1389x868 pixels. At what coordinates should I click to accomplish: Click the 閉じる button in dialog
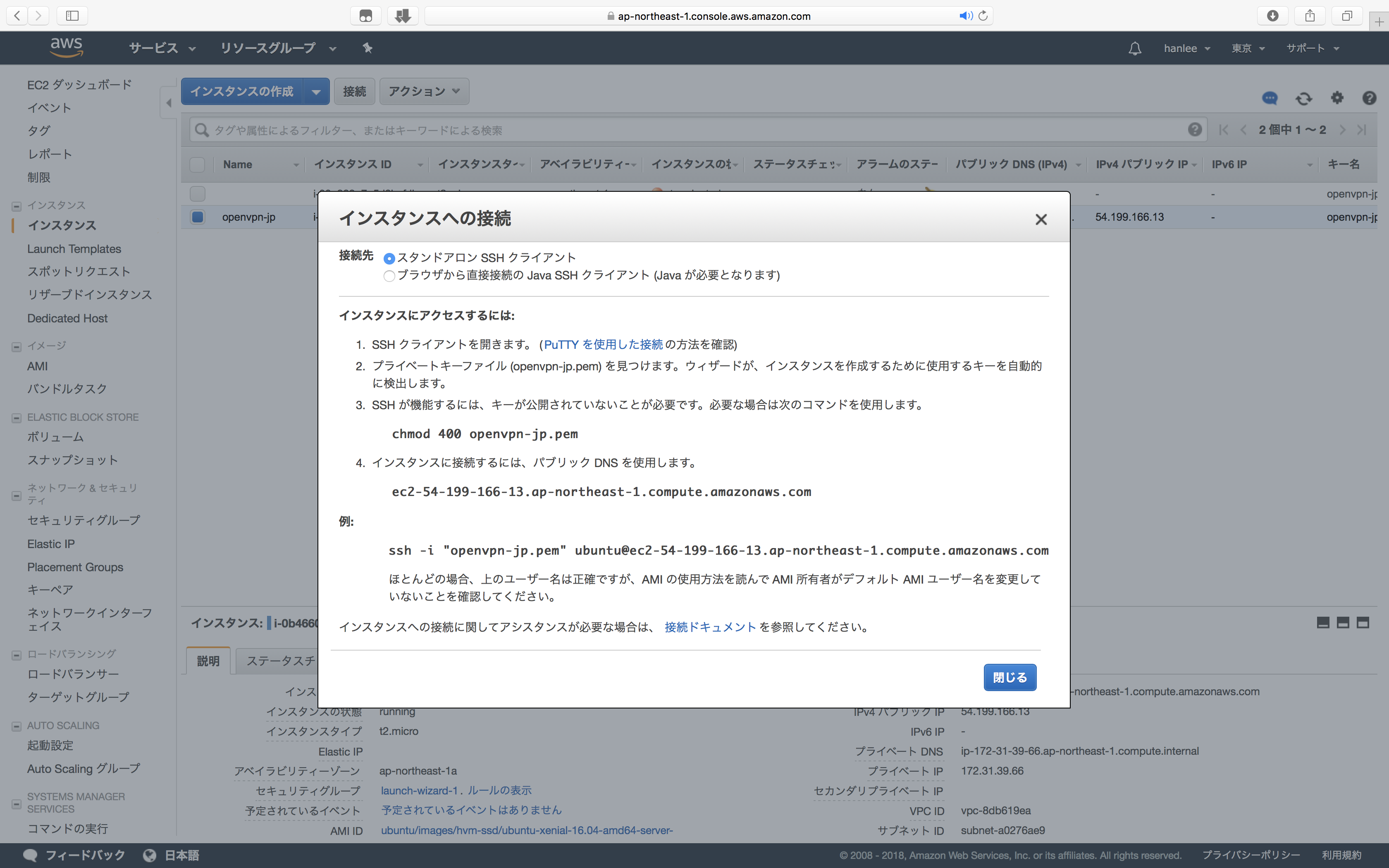pyautogui.click(x=1010, y=677)
